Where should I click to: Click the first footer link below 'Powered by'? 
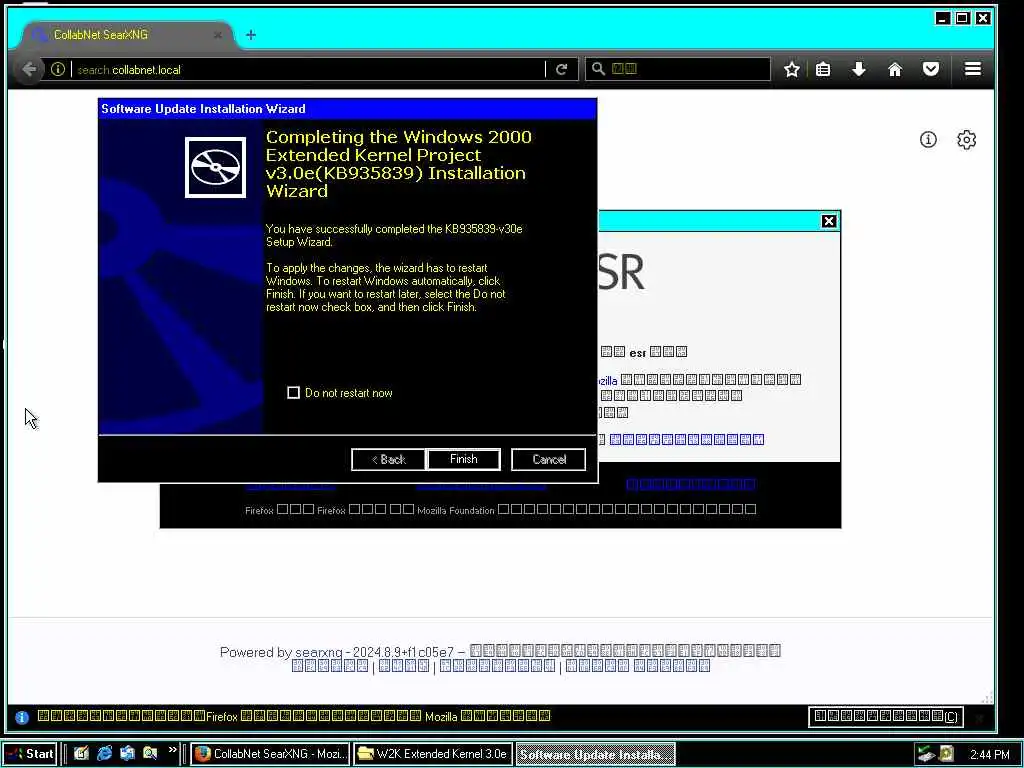click(x=330, y=666)
